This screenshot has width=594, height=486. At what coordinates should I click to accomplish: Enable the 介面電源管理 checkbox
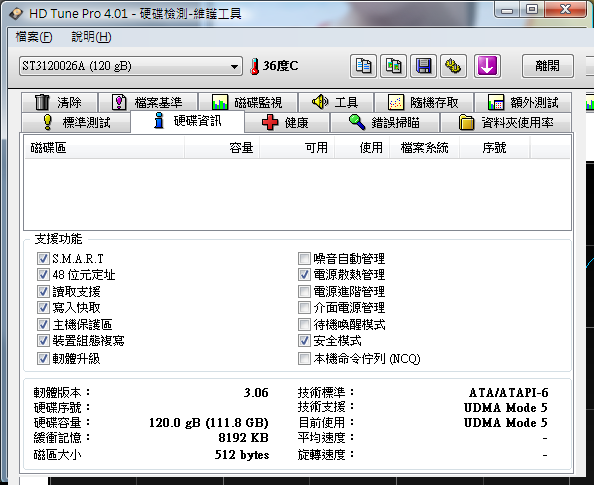pyautogui.click(x=304, y=307)
